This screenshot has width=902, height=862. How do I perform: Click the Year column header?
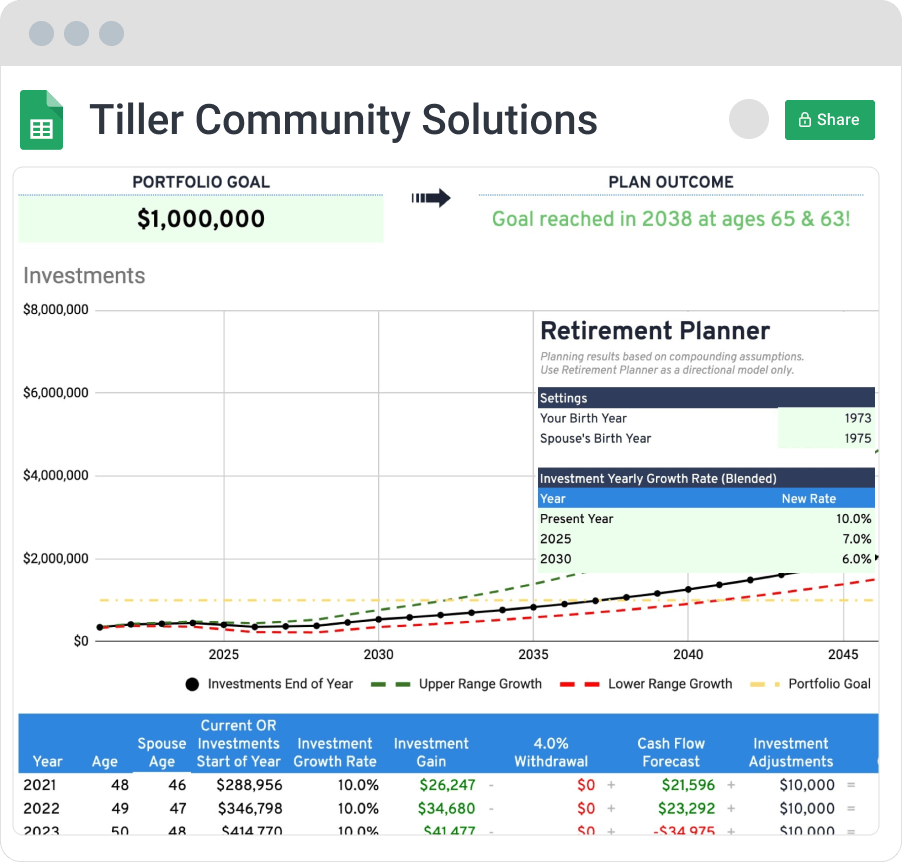point(47,762)
